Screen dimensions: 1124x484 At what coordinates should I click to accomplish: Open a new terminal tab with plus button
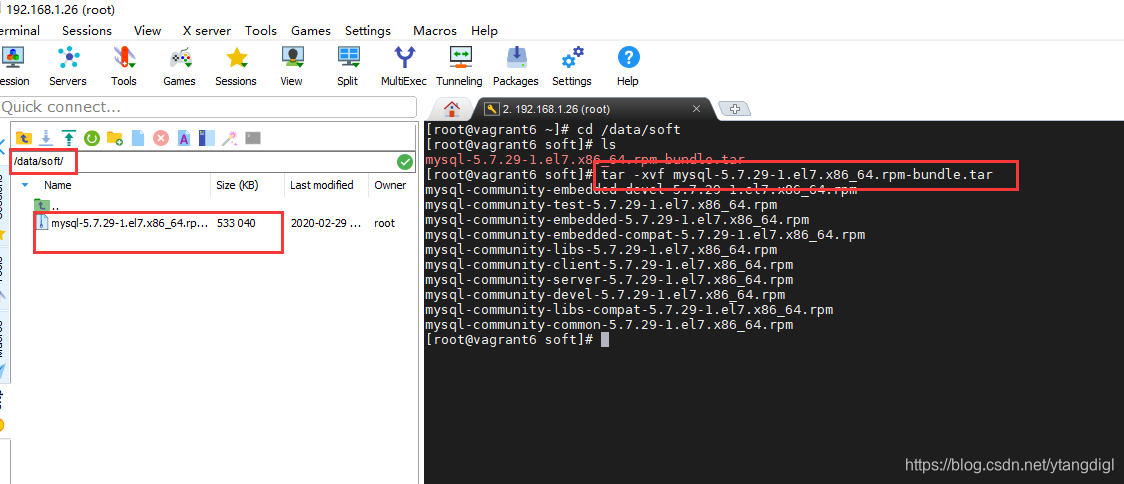click(734, 109)
